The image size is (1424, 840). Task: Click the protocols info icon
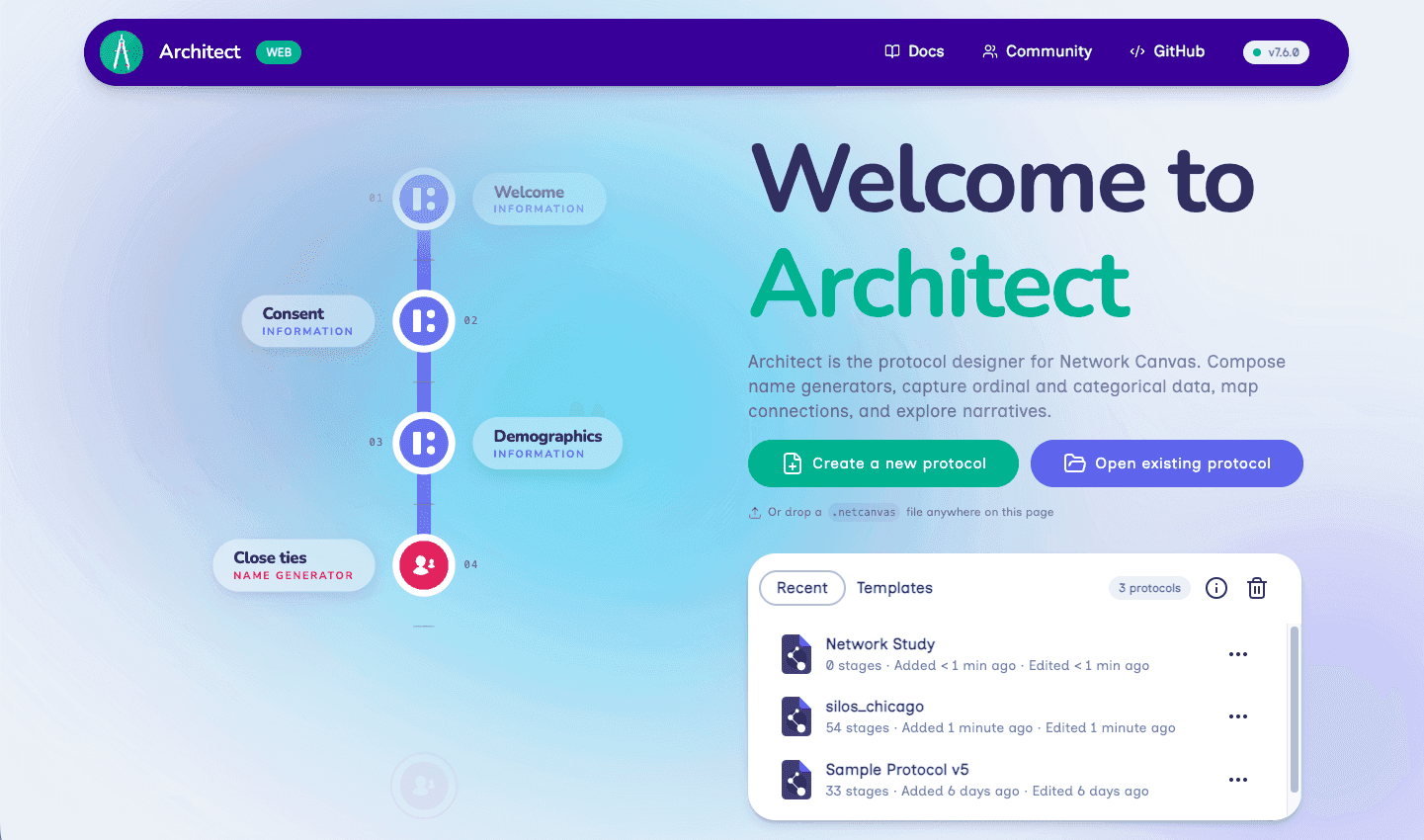pyautogui.click(x=1216, y=588)
